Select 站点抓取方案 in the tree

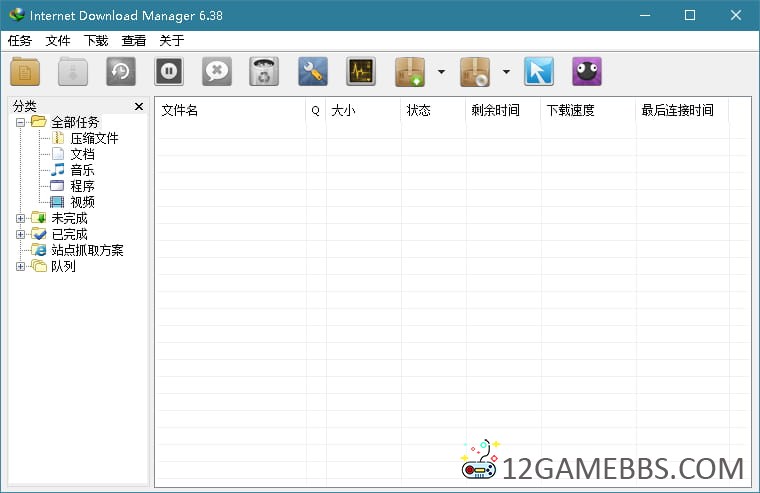tap(87, 250)
